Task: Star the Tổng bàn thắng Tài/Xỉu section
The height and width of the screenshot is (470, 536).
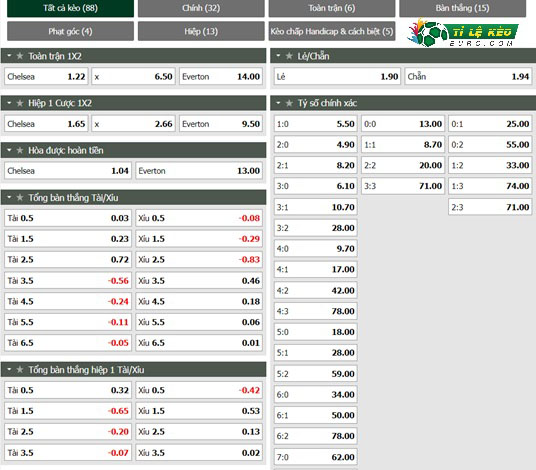Action: pos(20,197)
